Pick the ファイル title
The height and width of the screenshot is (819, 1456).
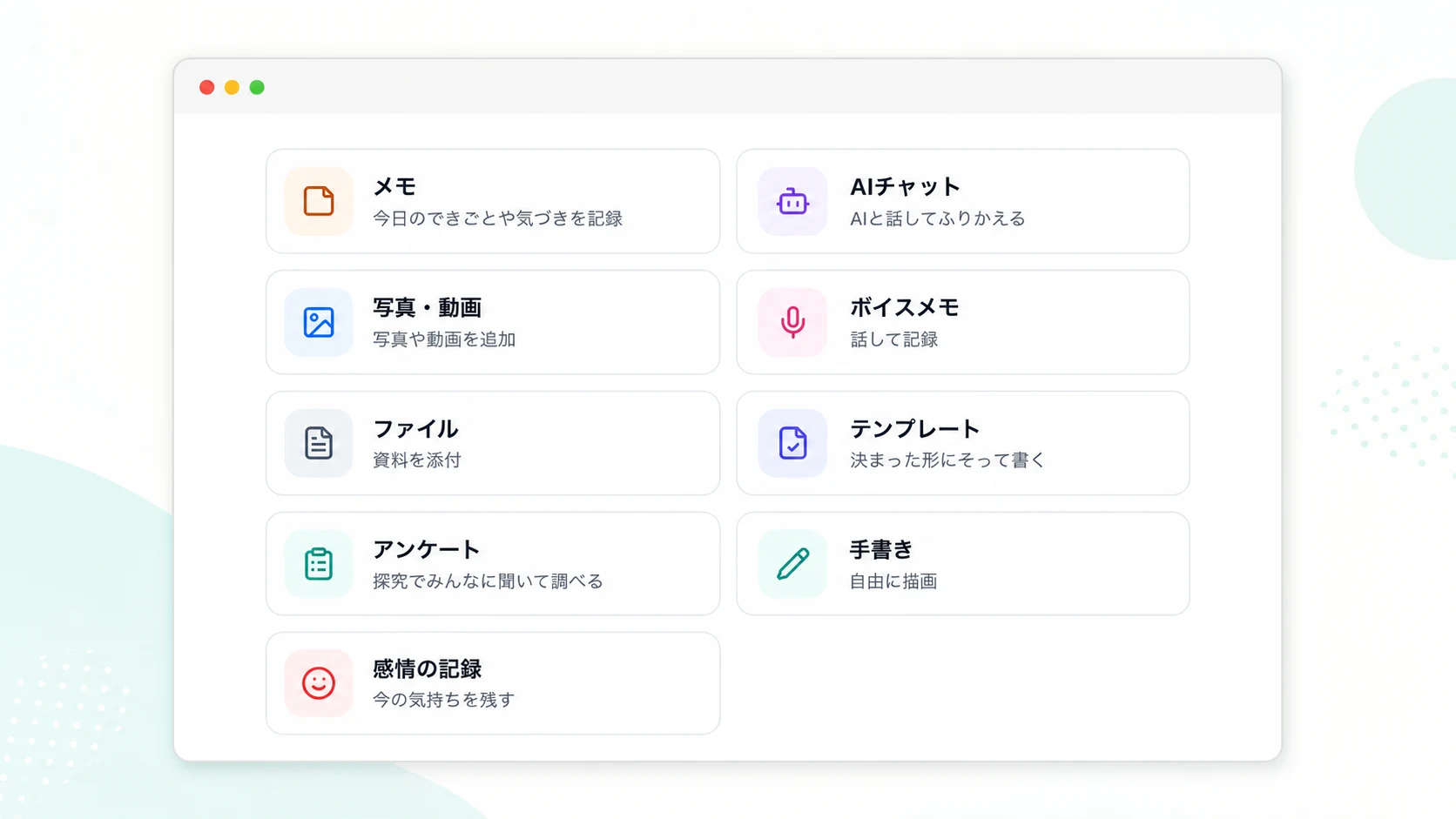[x=415, y=428]
